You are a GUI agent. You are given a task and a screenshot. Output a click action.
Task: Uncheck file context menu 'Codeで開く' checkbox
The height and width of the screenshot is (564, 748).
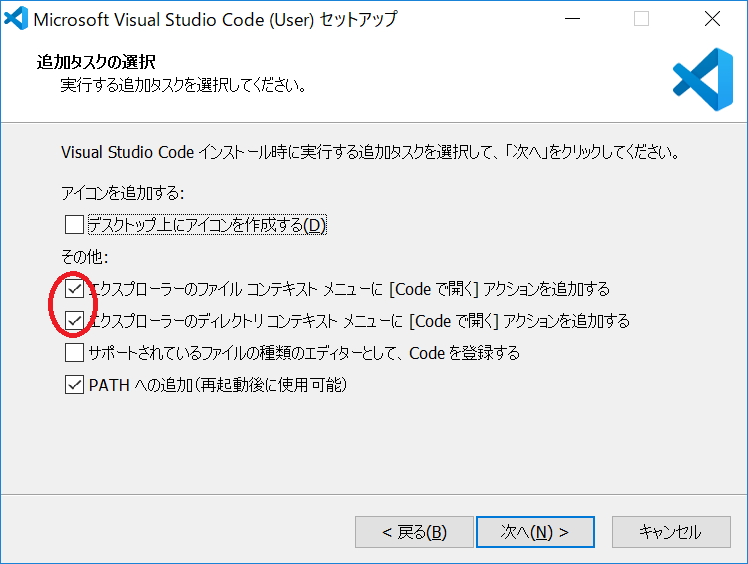74,289
